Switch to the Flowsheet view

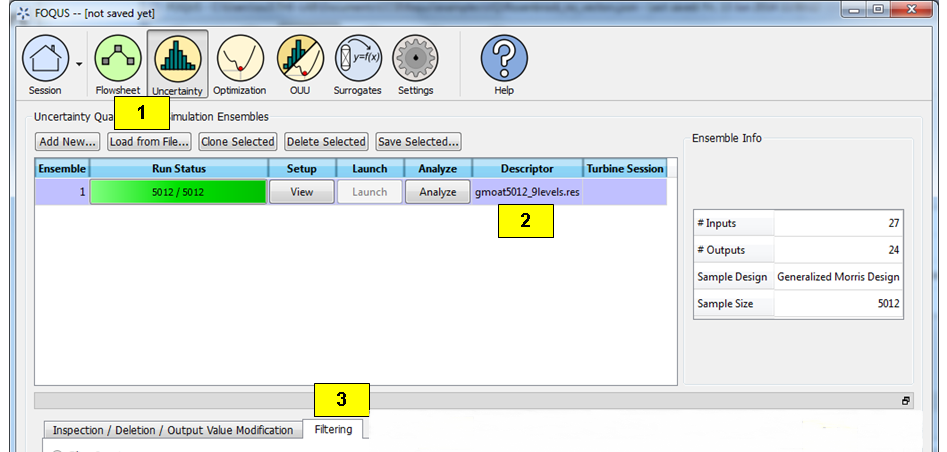coord(118,59)
